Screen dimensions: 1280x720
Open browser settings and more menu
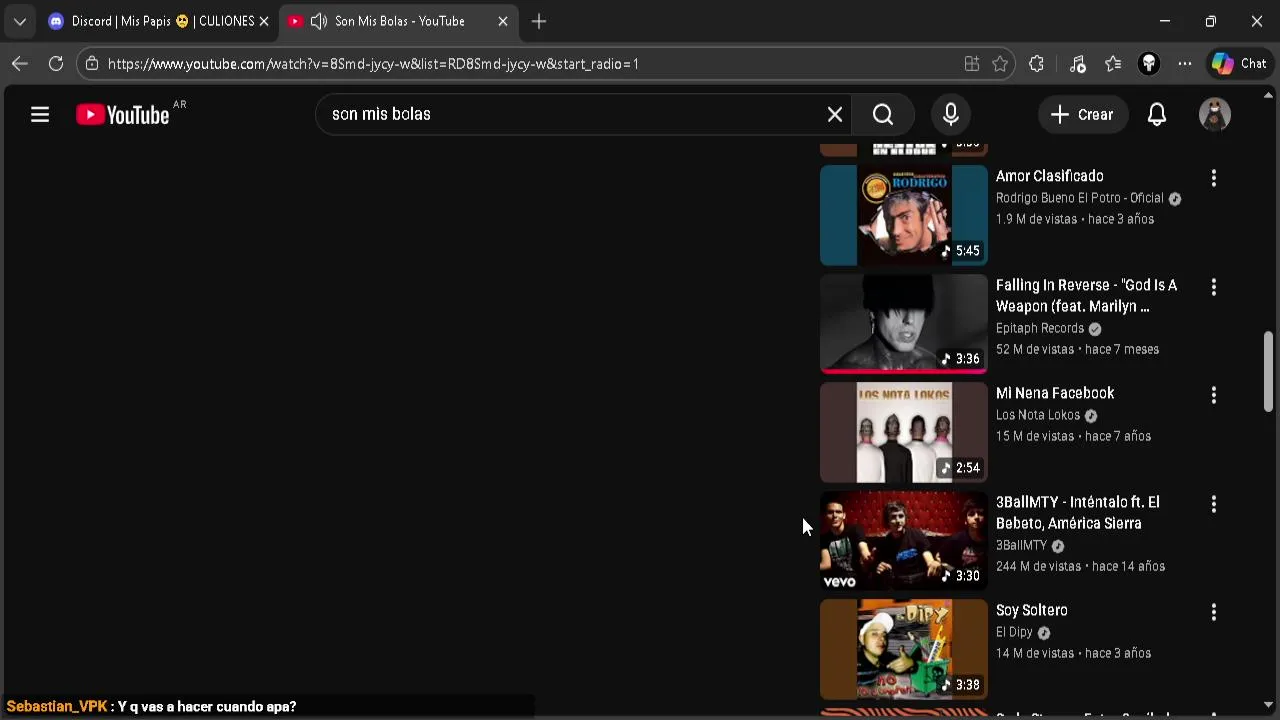click(x=1185, y=64)
